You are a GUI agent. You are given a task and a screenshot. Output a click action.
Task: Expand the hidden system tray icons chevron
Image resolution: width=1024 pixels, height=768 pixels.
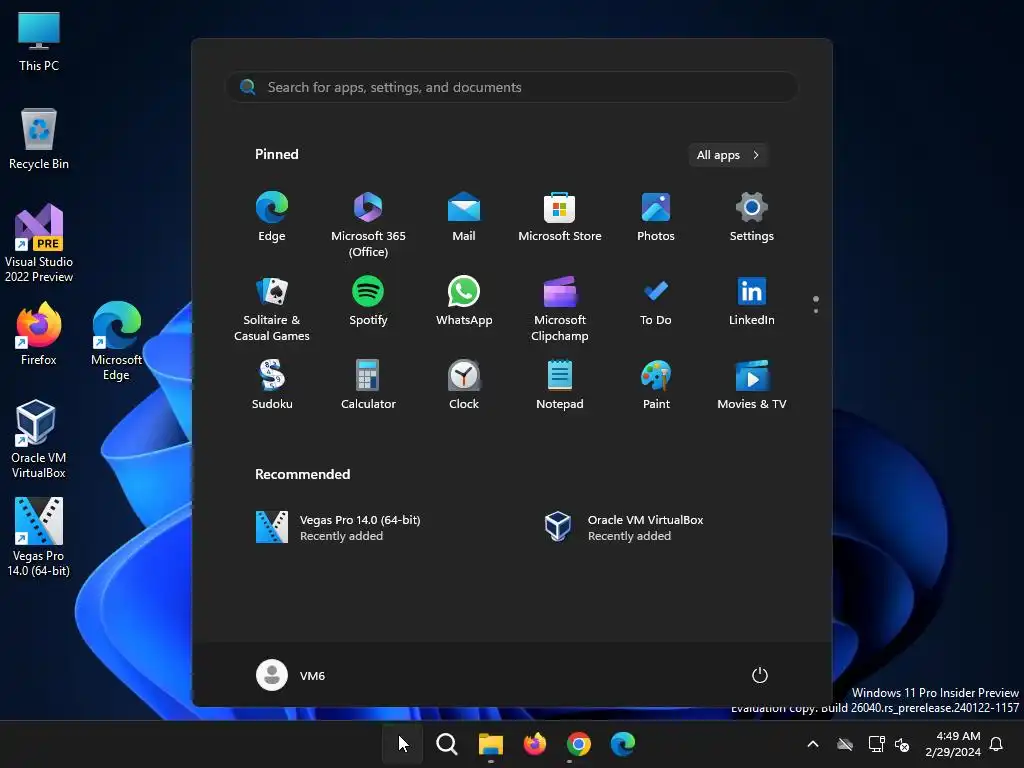(x=813, y=744)
